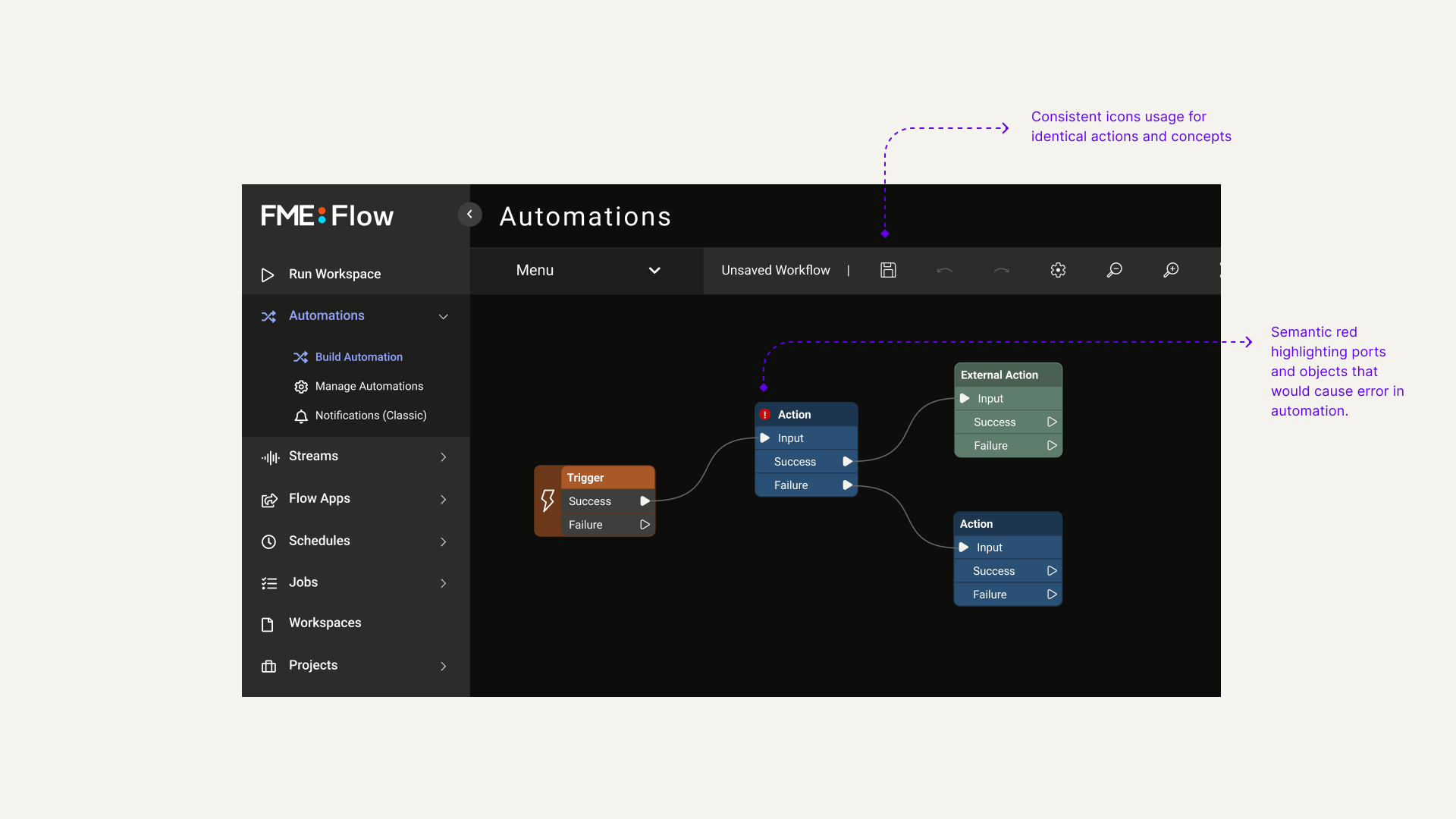Collapse the sidebar with the arrow button
This screenshot has width=1456, height=819.
coord(469,215)
